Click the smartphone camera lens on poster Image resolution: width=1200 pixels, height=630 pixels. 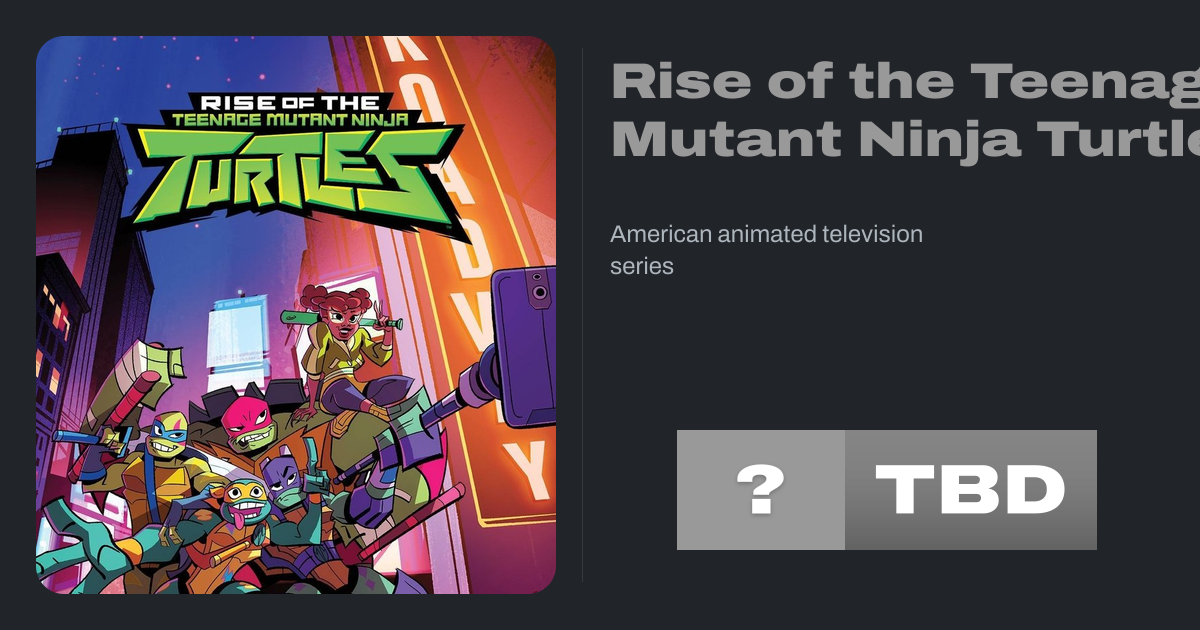(540, 292)
